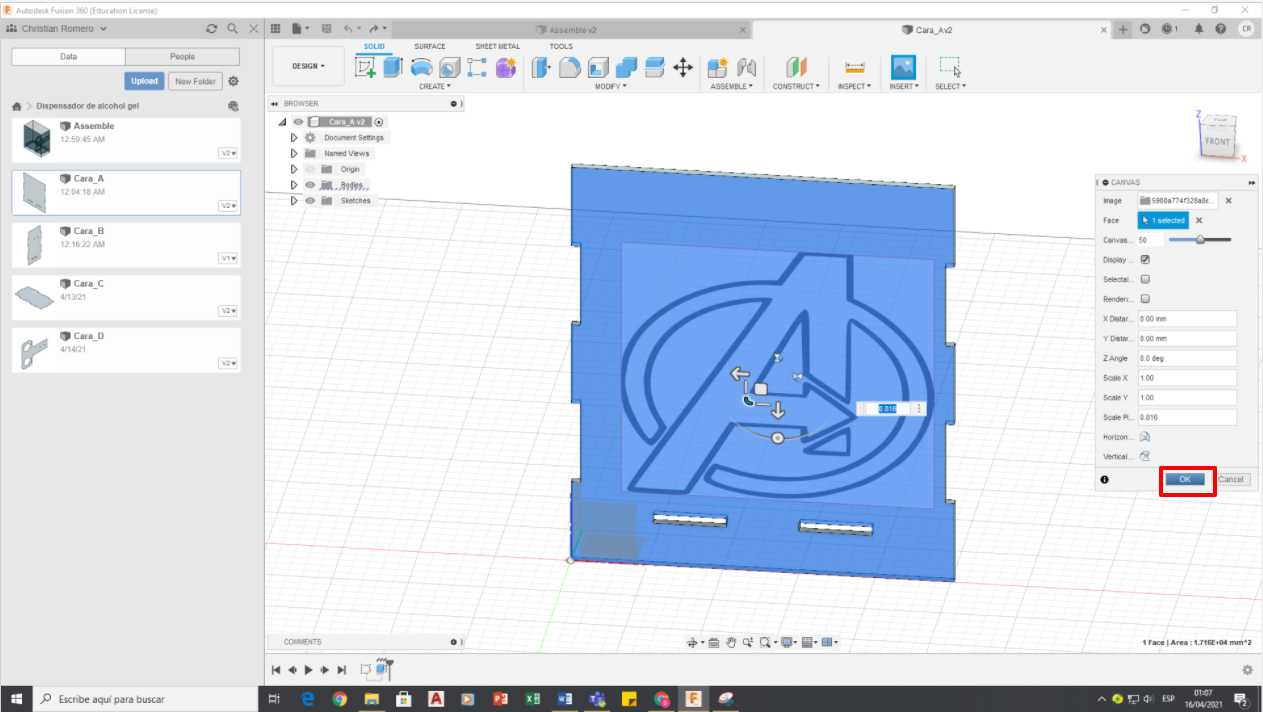Open the Show Data Panel grid icon

point(276,29)
